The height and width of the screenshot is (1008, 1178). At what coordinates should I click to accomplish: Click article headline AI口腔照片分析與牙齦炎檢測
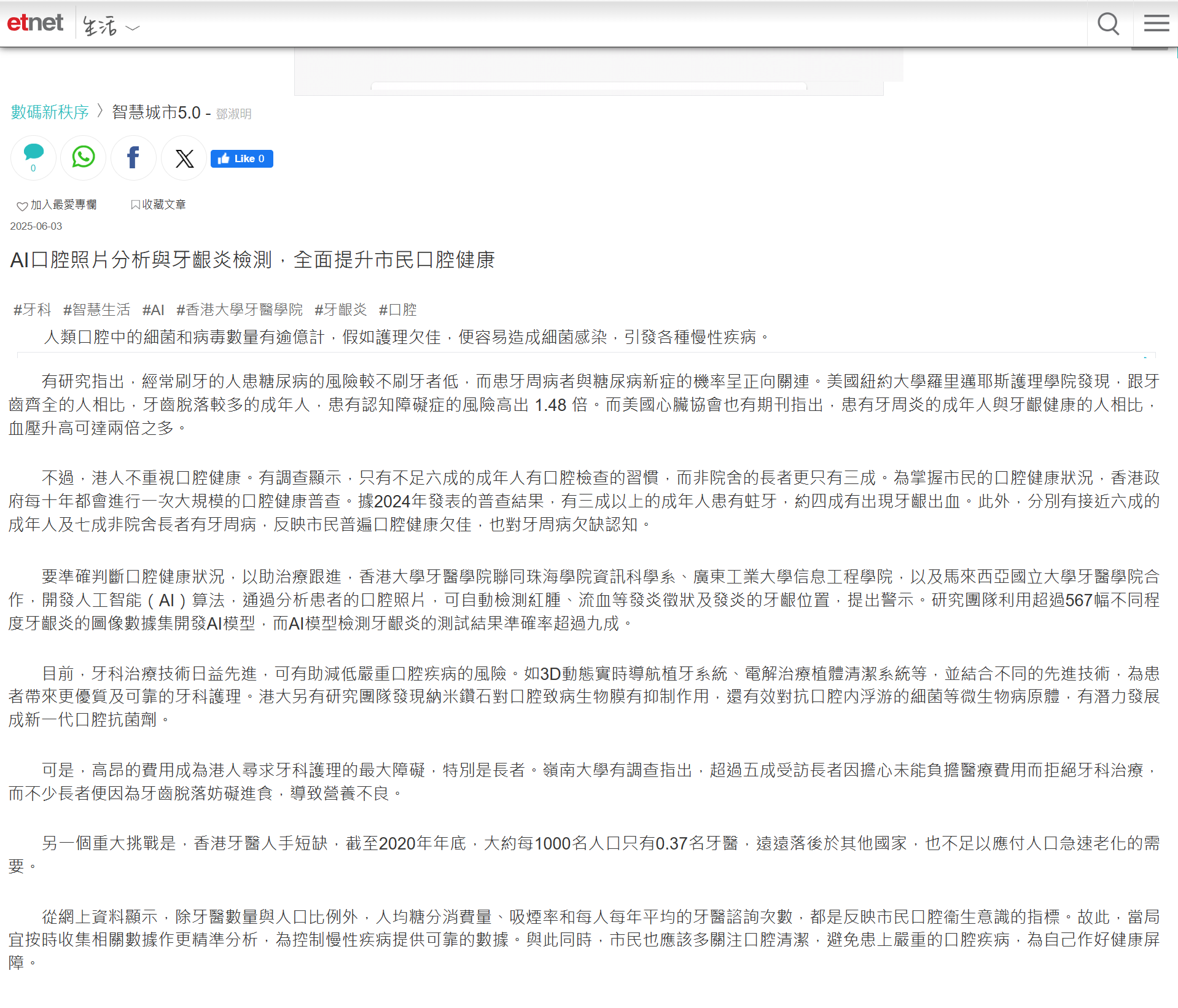pos(252,260)
